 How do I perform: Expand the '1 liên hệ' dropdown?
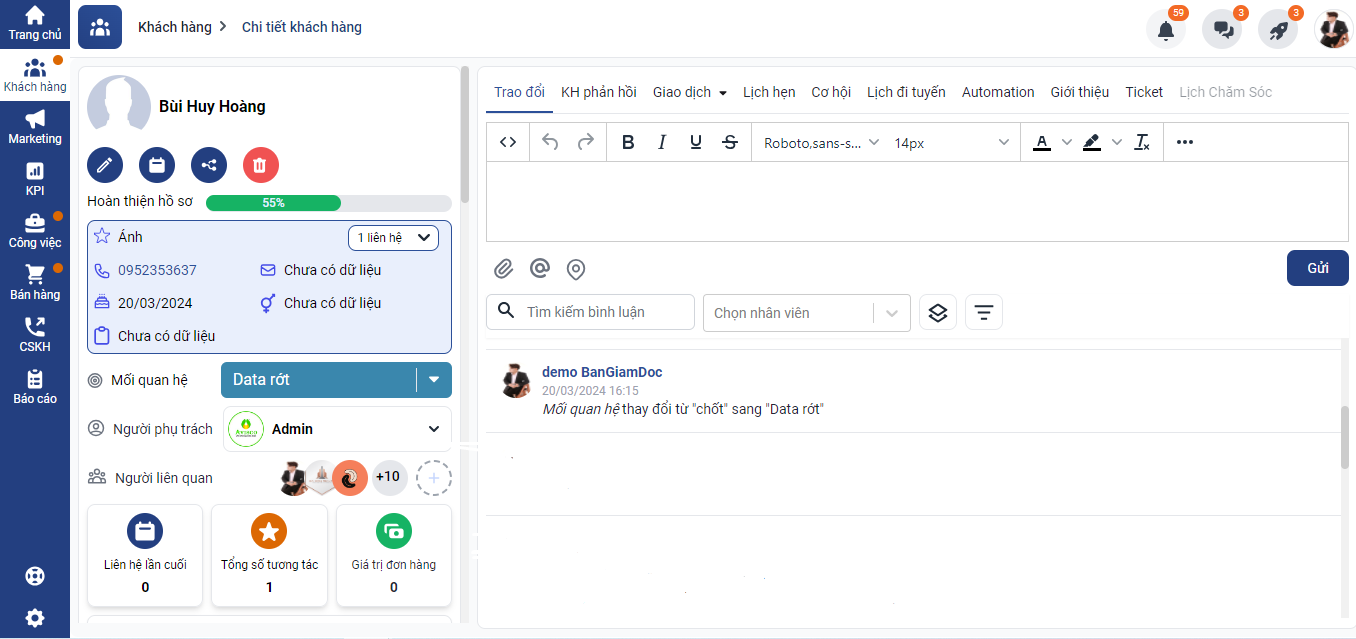click(393, 237)
